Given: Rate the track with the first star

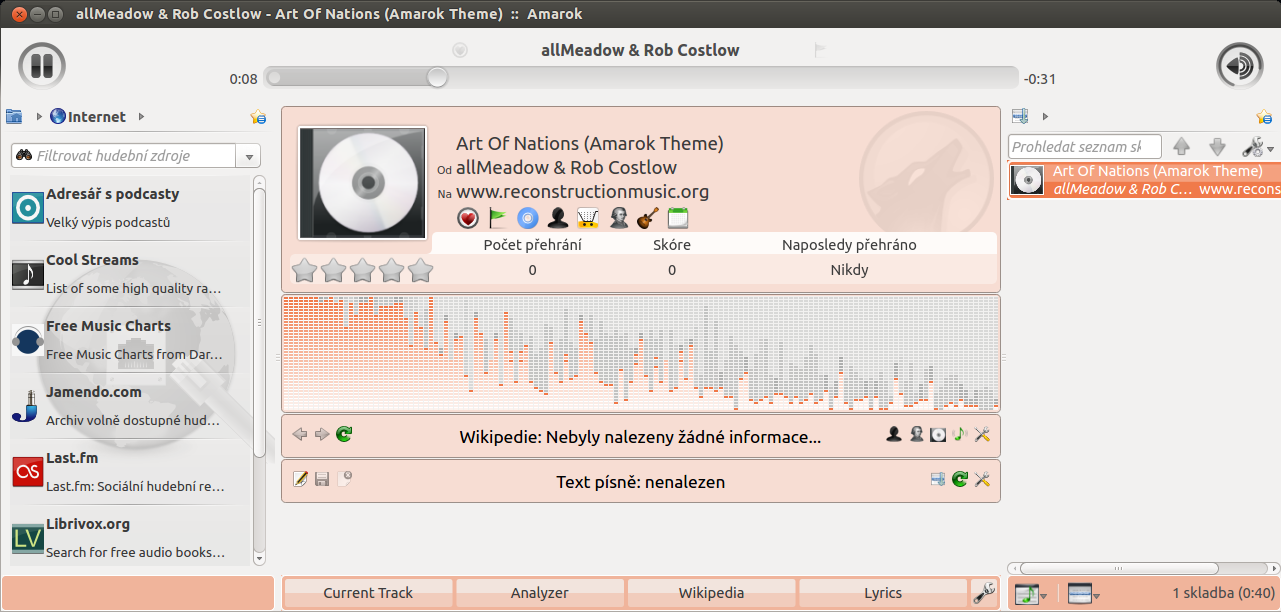Looking at the screenshot, I should (304, 270).
